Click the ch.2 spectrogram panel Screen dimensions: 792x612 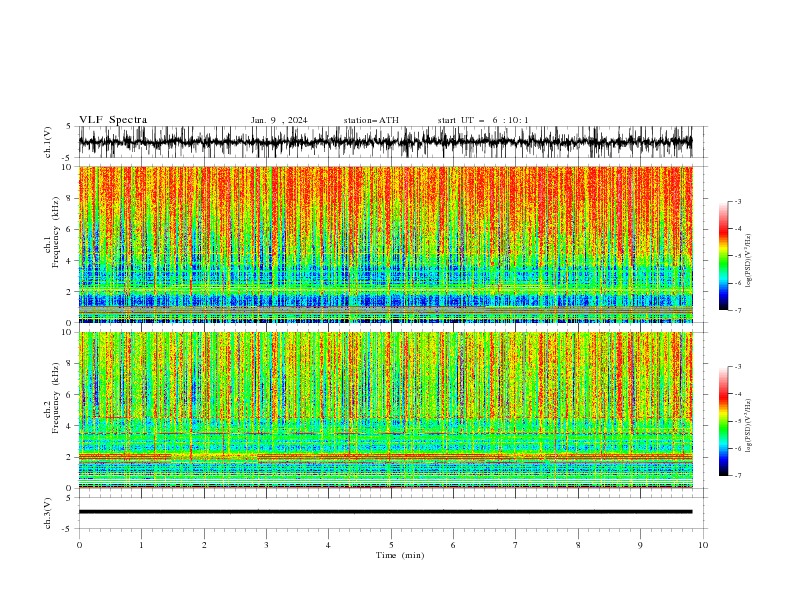[x=385, y=410]
